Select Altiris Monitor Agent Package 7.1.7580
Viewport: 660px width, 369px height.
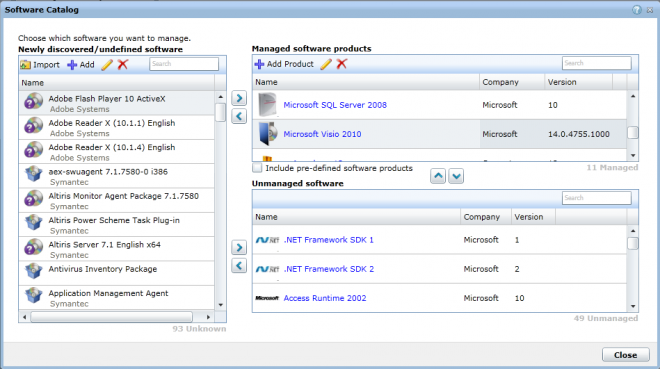(117, 201)
